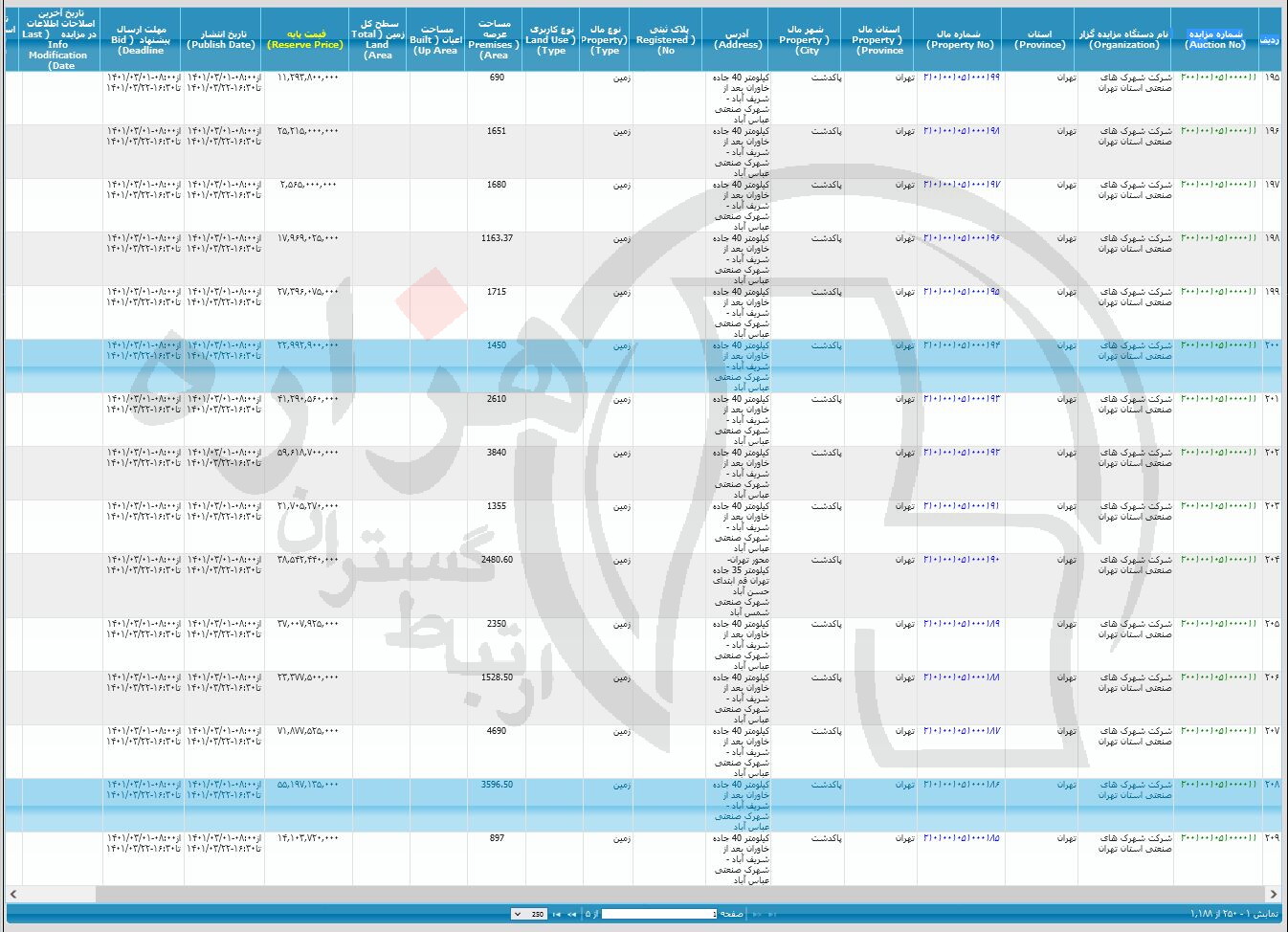Sort by the Publish Date column header
This screenshot has width=1288, height=932.
(222, 39)
